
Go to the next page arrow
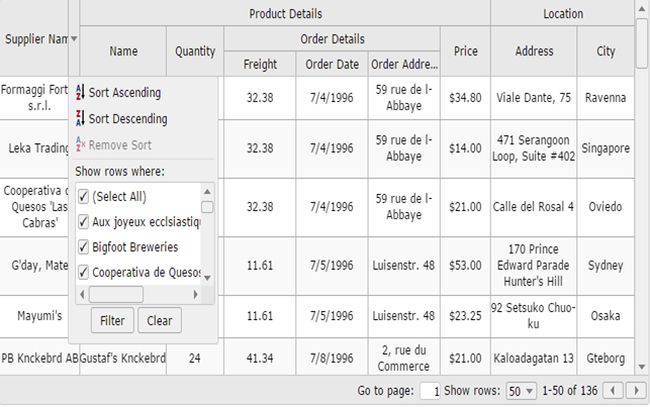point(636,390)
